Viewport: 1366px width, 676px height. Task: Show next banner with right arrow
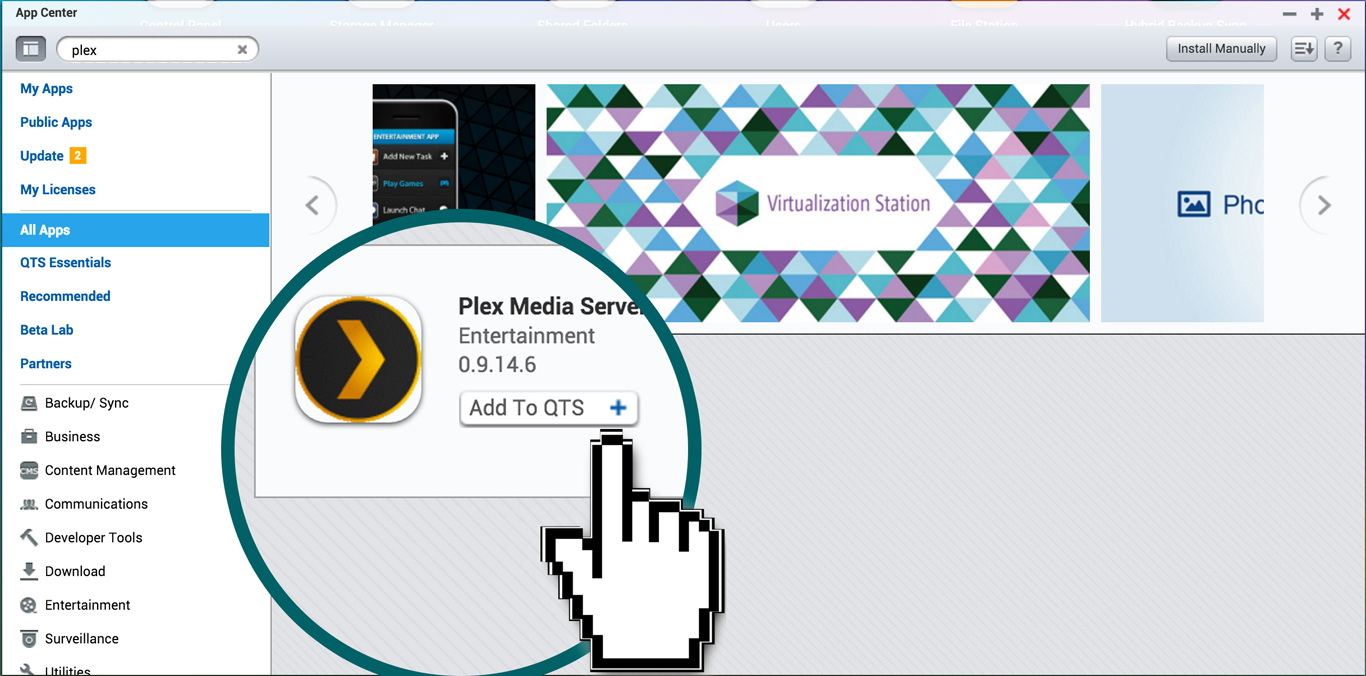[x=1324, y=205]
